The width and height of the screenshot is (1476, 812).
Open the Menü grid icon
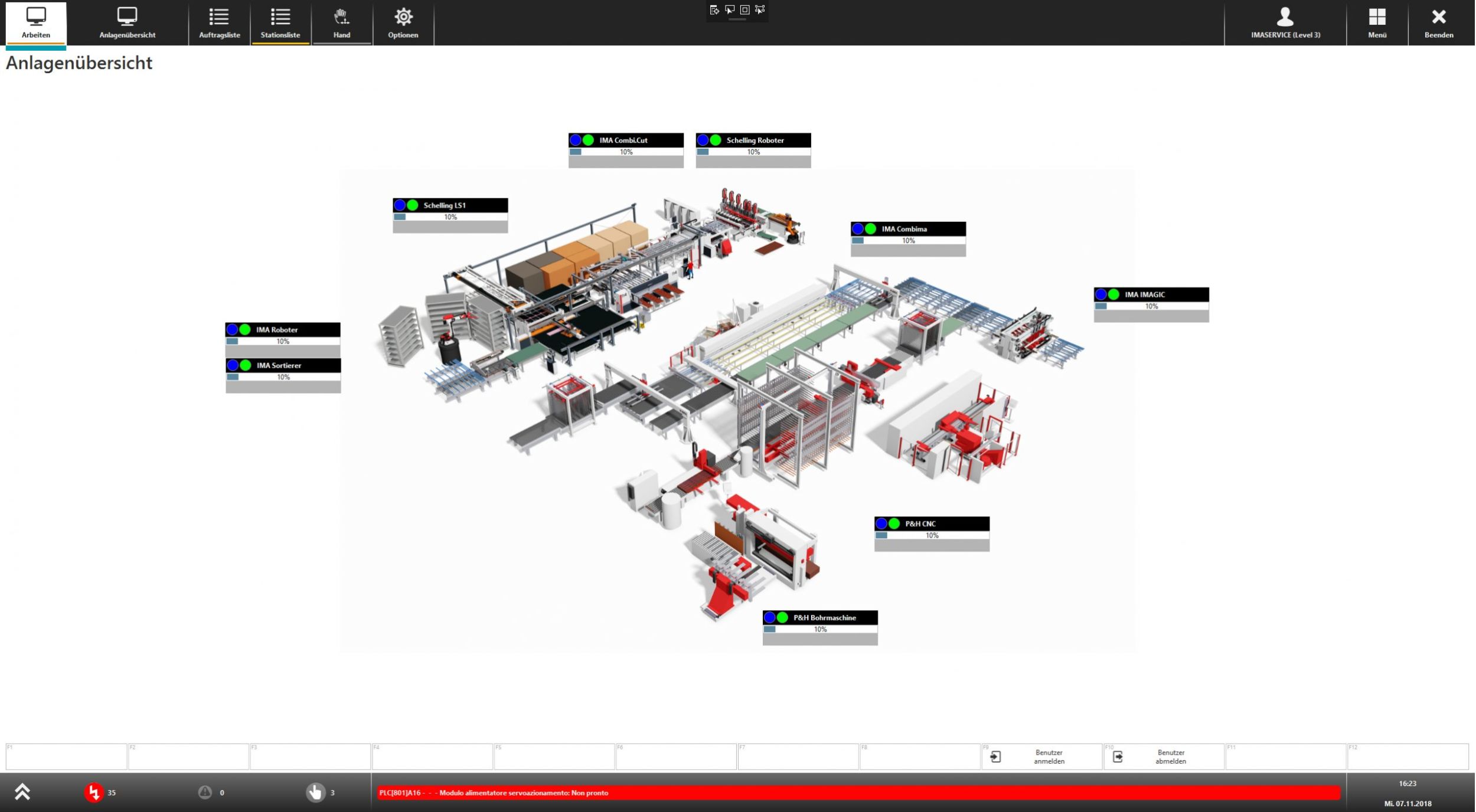[x=1377, y=17]
